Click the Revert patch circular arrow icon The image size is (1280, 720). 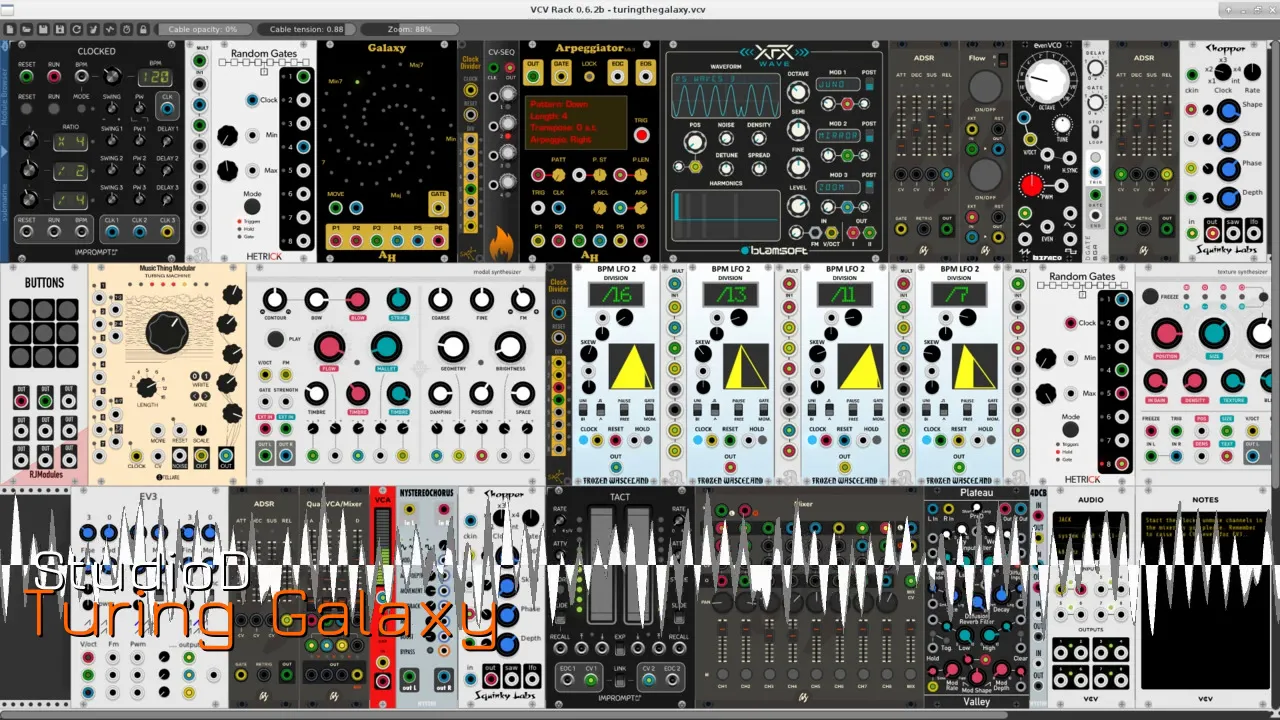(x=77, y=29)
